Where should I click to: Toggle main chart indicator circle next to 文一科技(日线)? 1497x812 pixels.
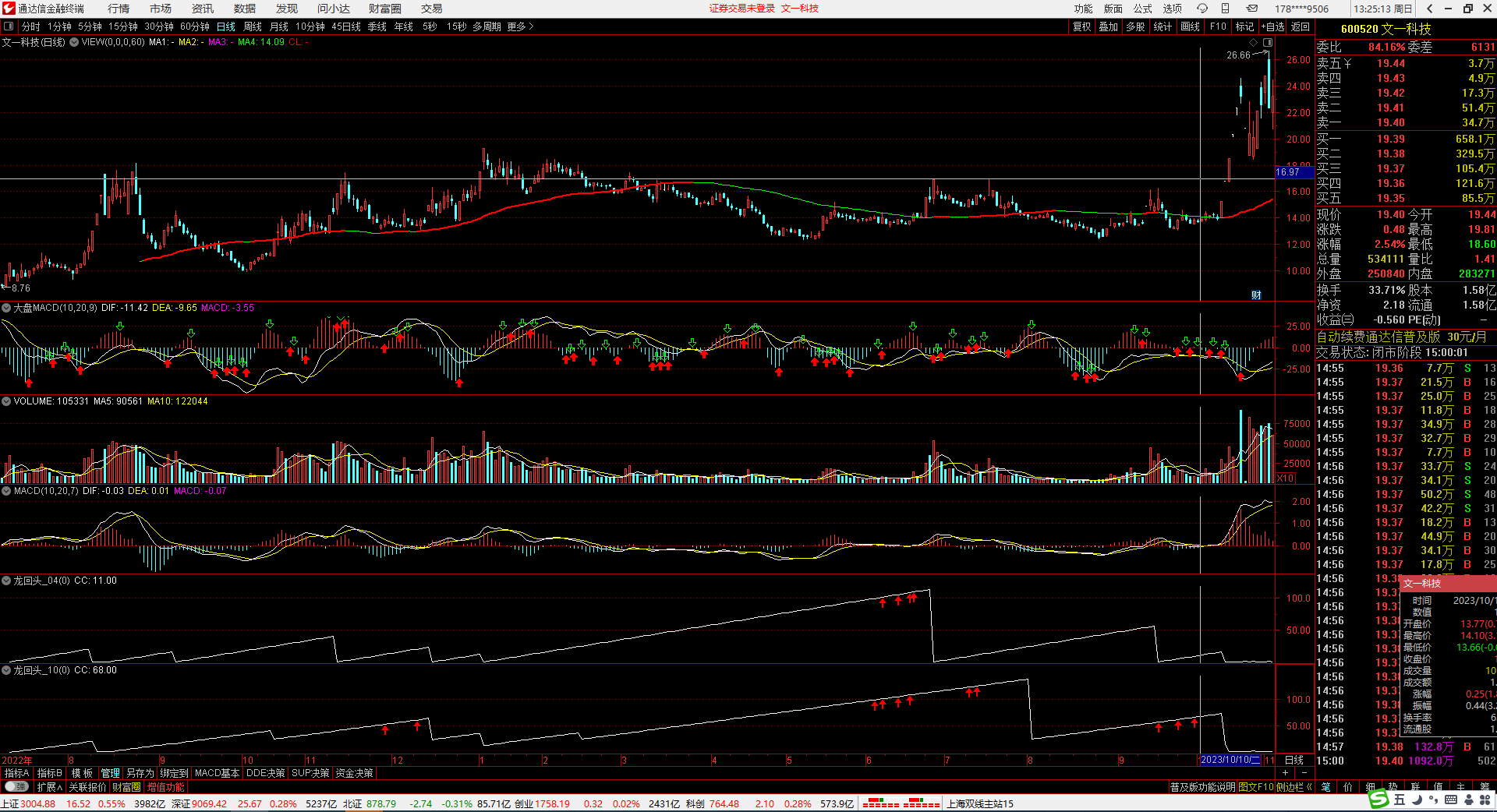[x=74, y=42]
